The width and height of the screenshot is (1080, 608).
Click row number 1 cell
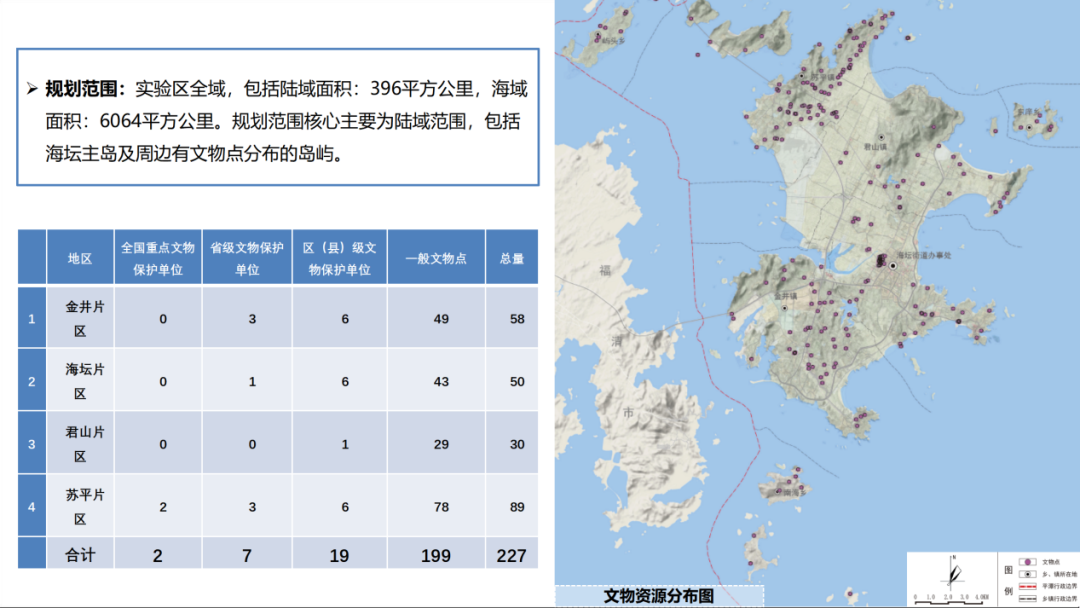coord(32,317)
